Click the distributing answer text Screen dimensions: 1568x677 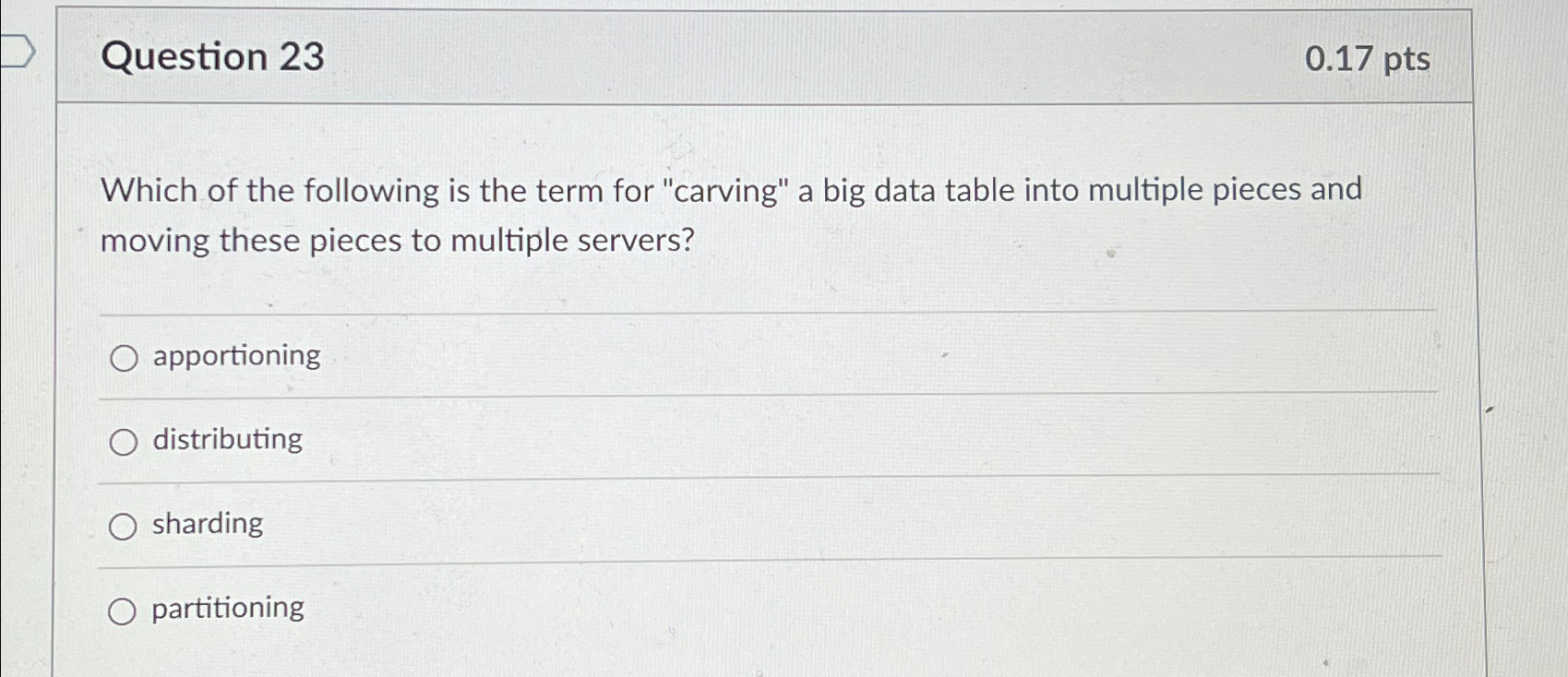tap(225, 441)
